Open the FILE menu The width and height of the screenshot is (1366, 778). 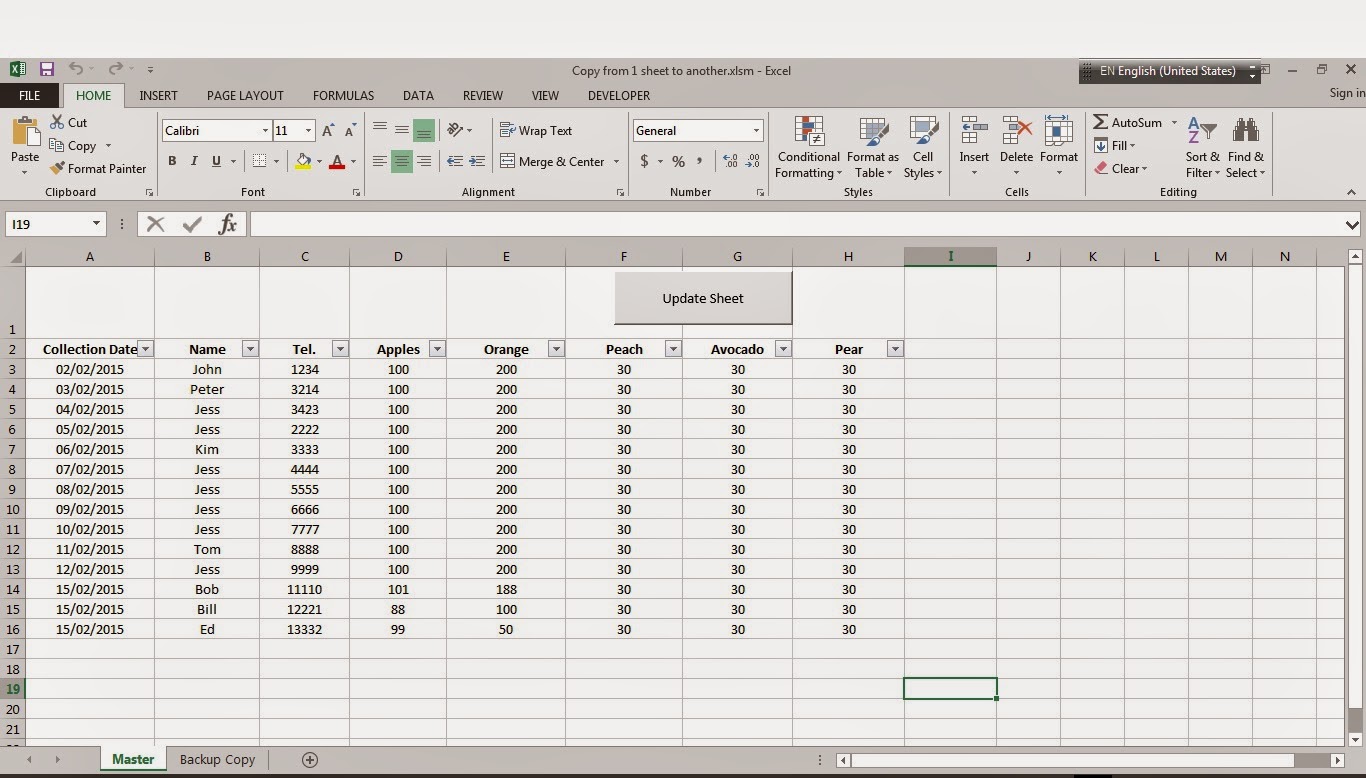click(x=29, y=96)
